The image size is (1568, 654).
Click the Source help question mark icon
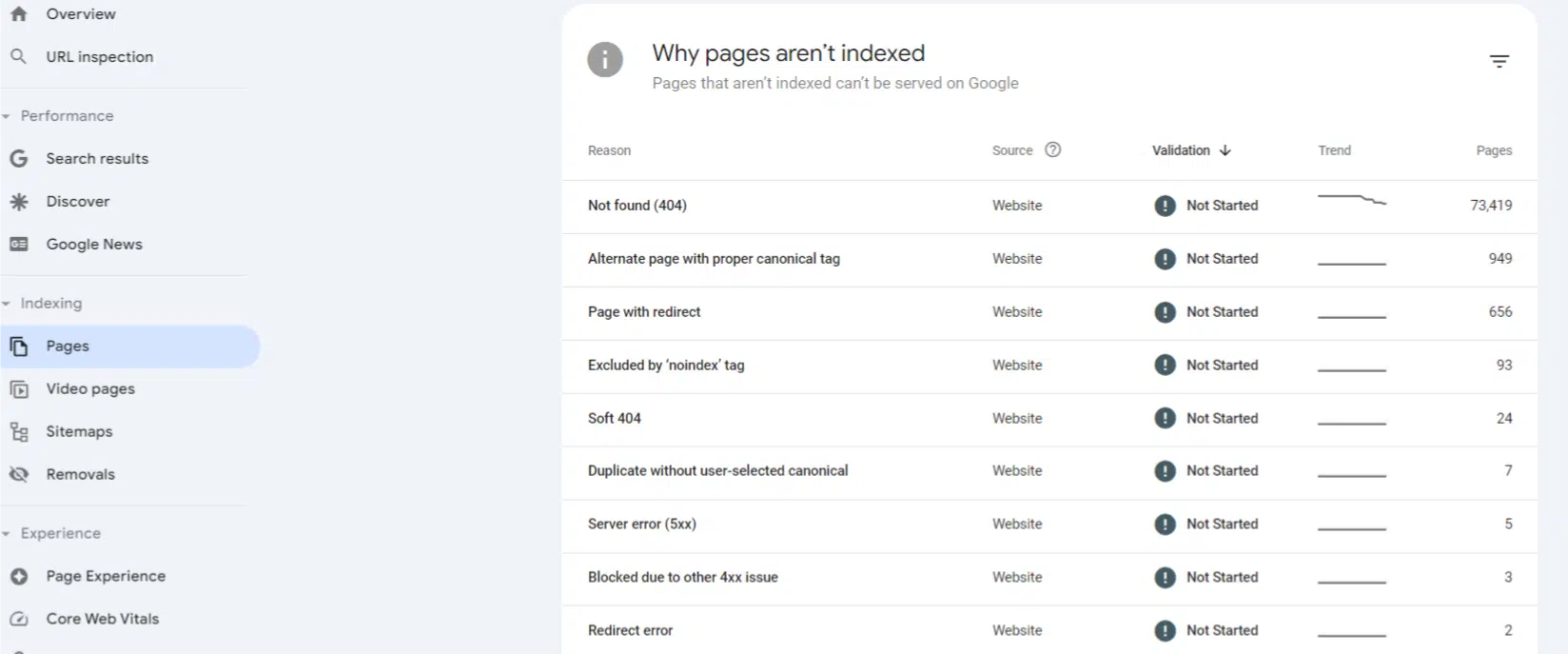pyautogui.click(x=1052, y=149)
